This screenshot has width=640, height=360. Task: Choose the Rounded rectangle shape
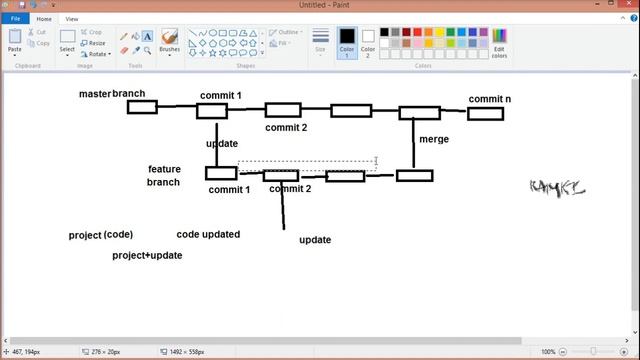233,33
